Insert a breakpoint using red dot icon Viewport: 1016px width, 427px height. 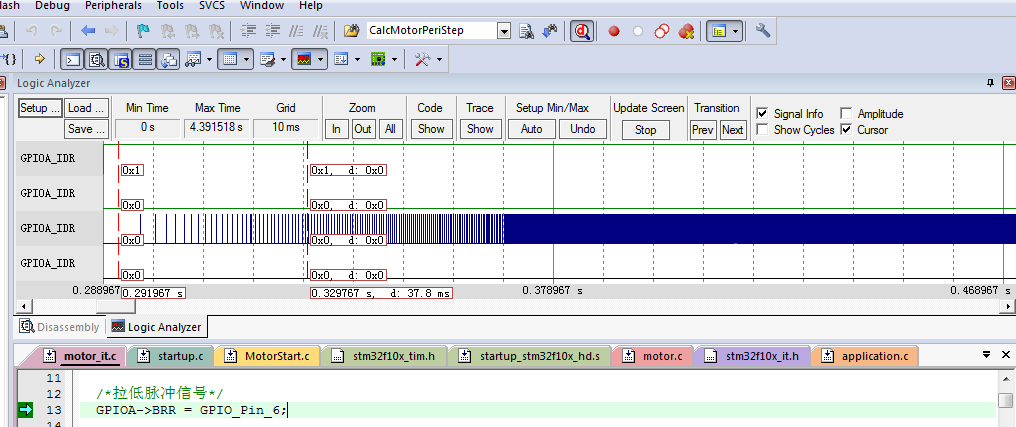coord(614,30)
